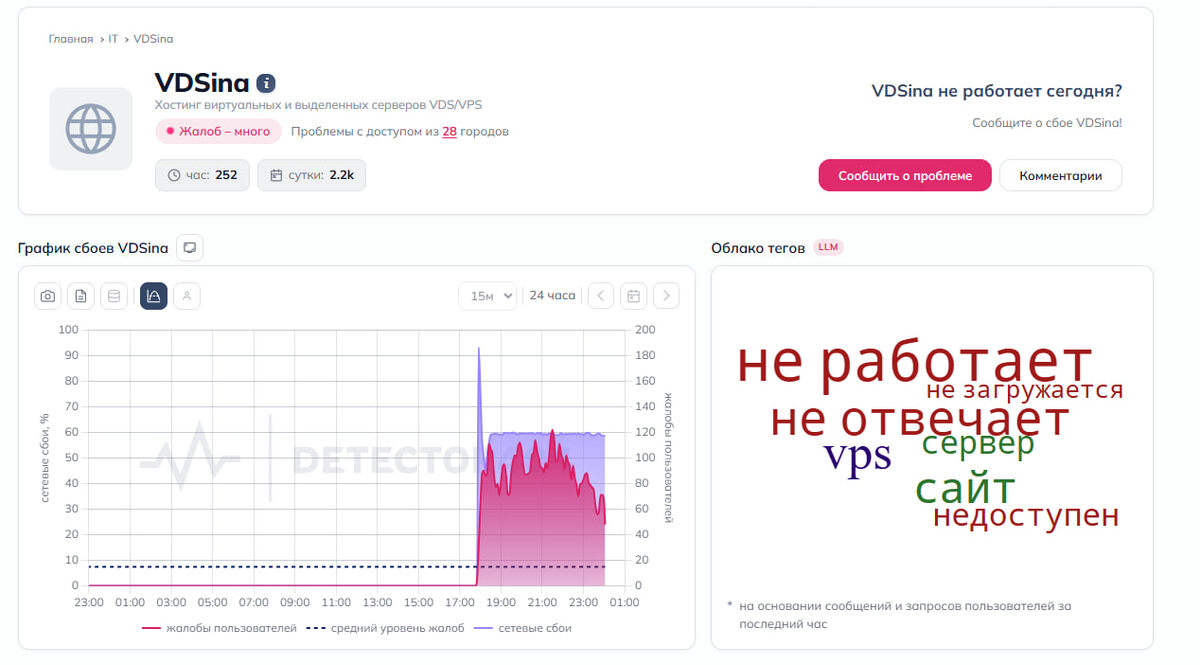Open the IT breadcrumb link

click(x=113, y=39)
